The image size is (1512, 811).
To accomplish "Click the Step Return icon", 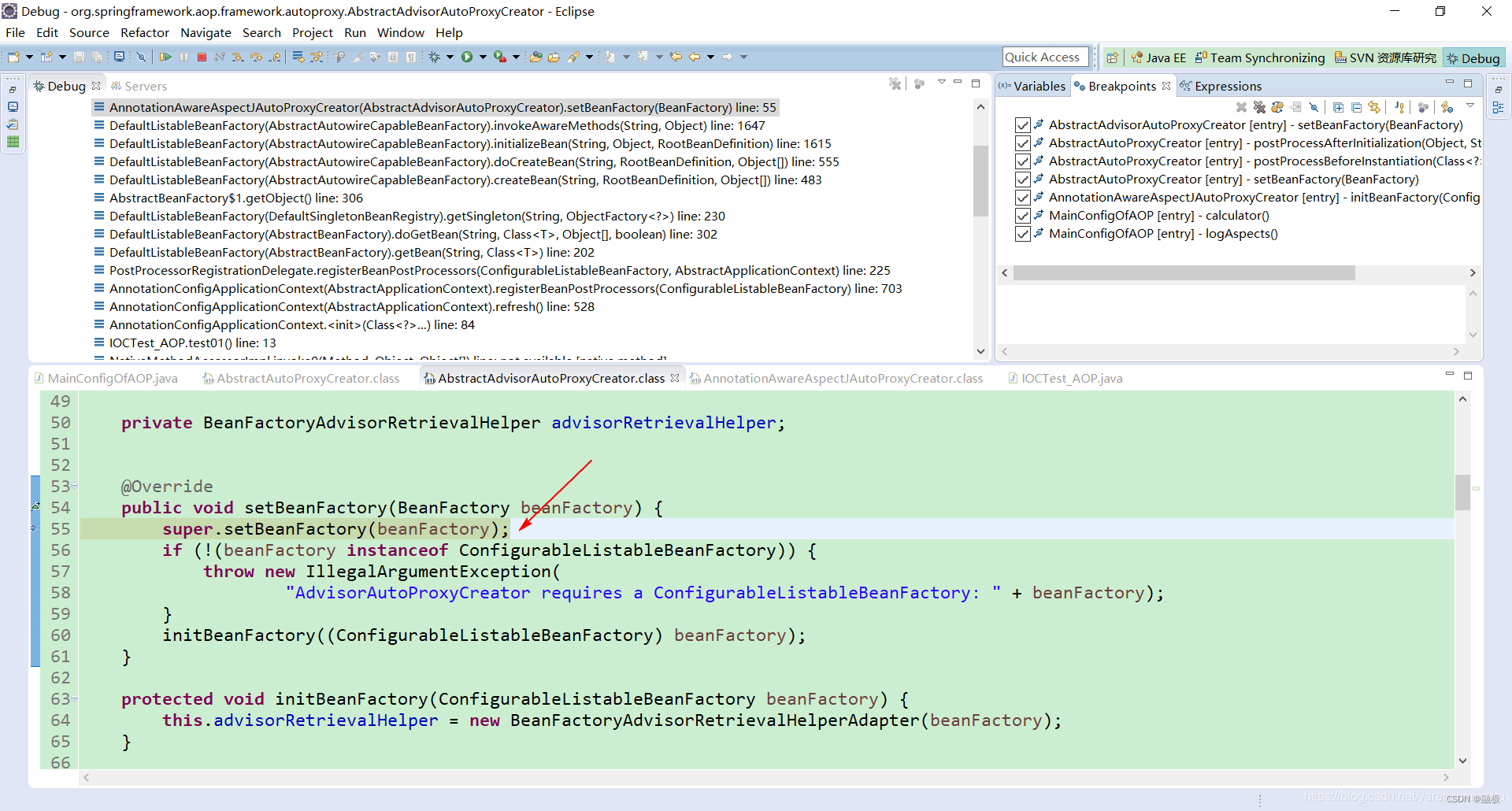I will pos(275,57).
